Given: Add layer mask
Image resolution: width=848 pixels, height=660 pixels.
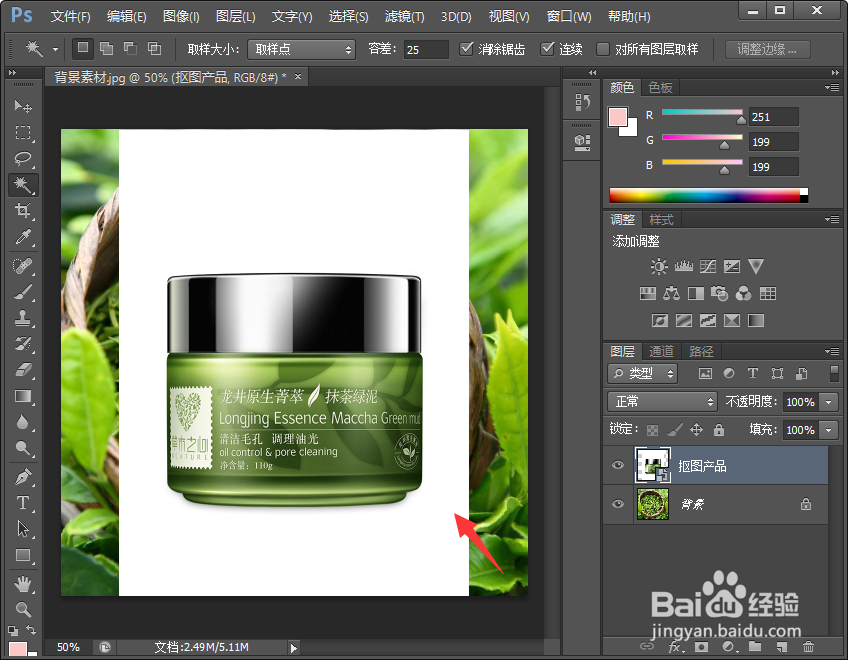Looking at the screenshot, I should pos(701,646).
